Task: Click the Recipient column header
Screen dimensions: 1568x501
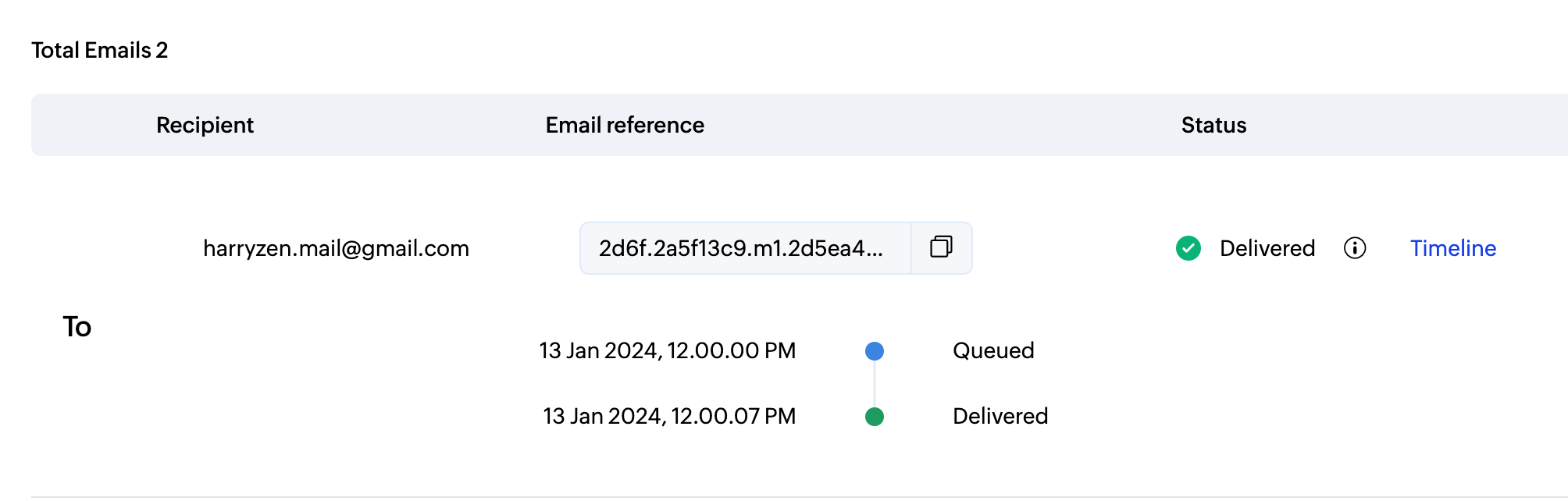Action: pyautogui.click(x=205, y=125)
